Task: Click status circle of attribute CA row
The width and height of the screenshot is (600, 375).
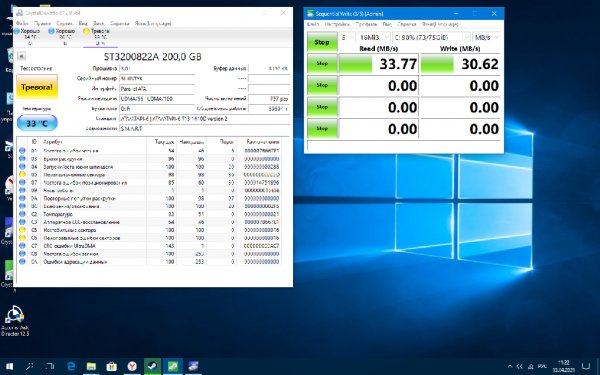Action: 22,262
